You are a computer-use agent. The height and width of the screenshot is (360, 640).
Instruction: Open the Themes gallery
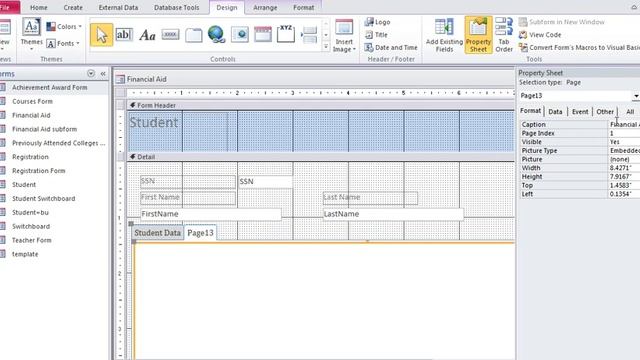(31, 34)
